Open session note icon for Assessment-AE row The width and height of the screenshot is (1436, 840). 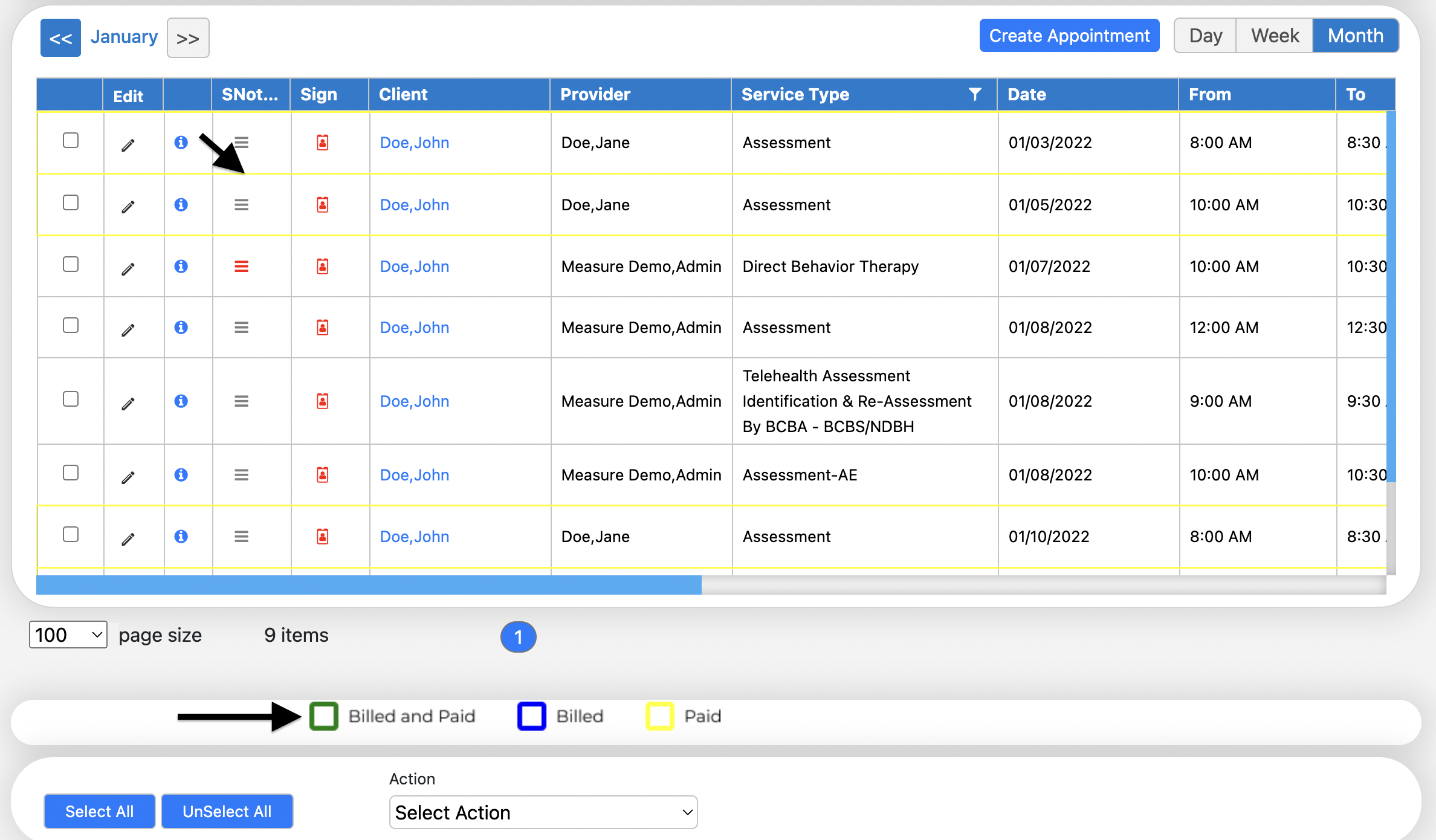click(x=241, y=475)
